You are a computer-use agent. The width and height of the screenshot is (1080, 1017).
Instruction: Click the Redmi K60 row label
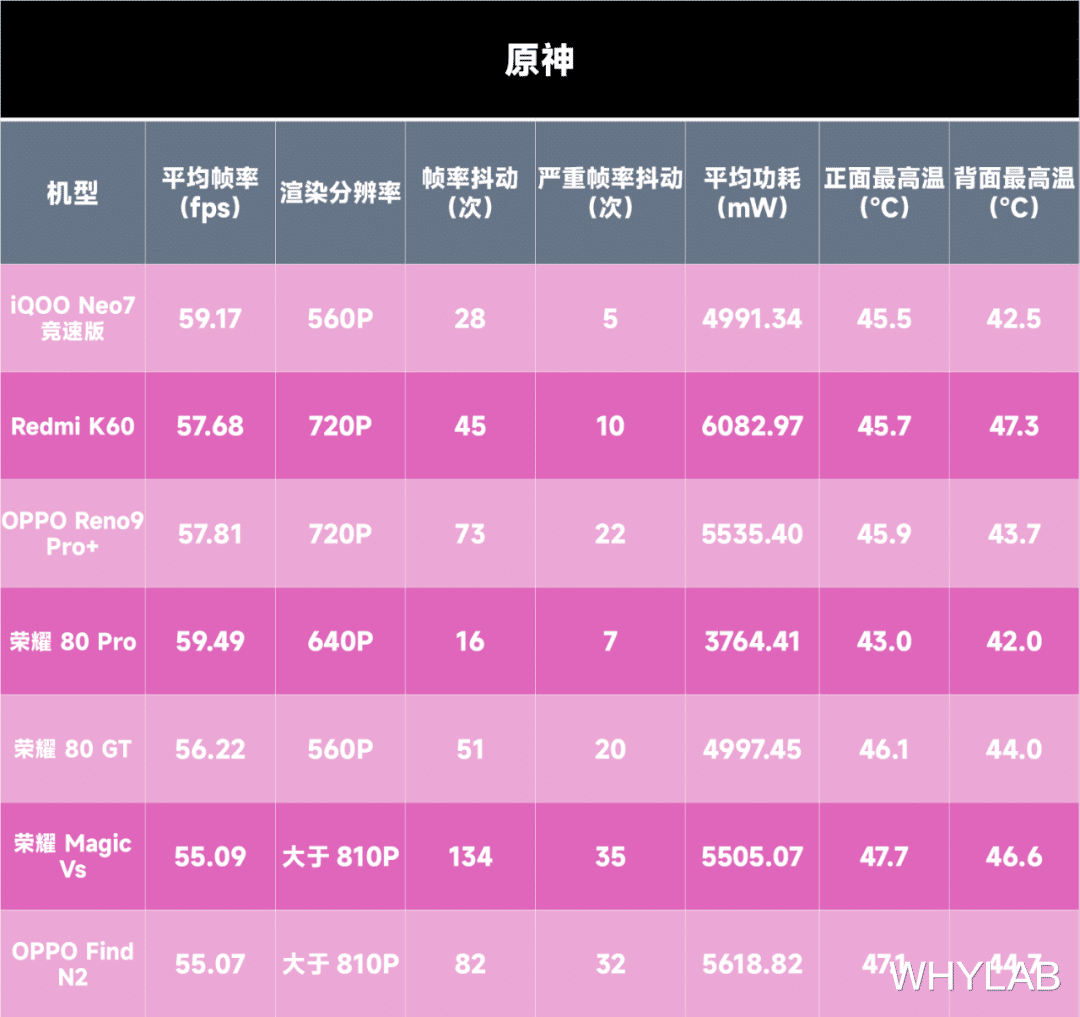click(x=71, y=426)
